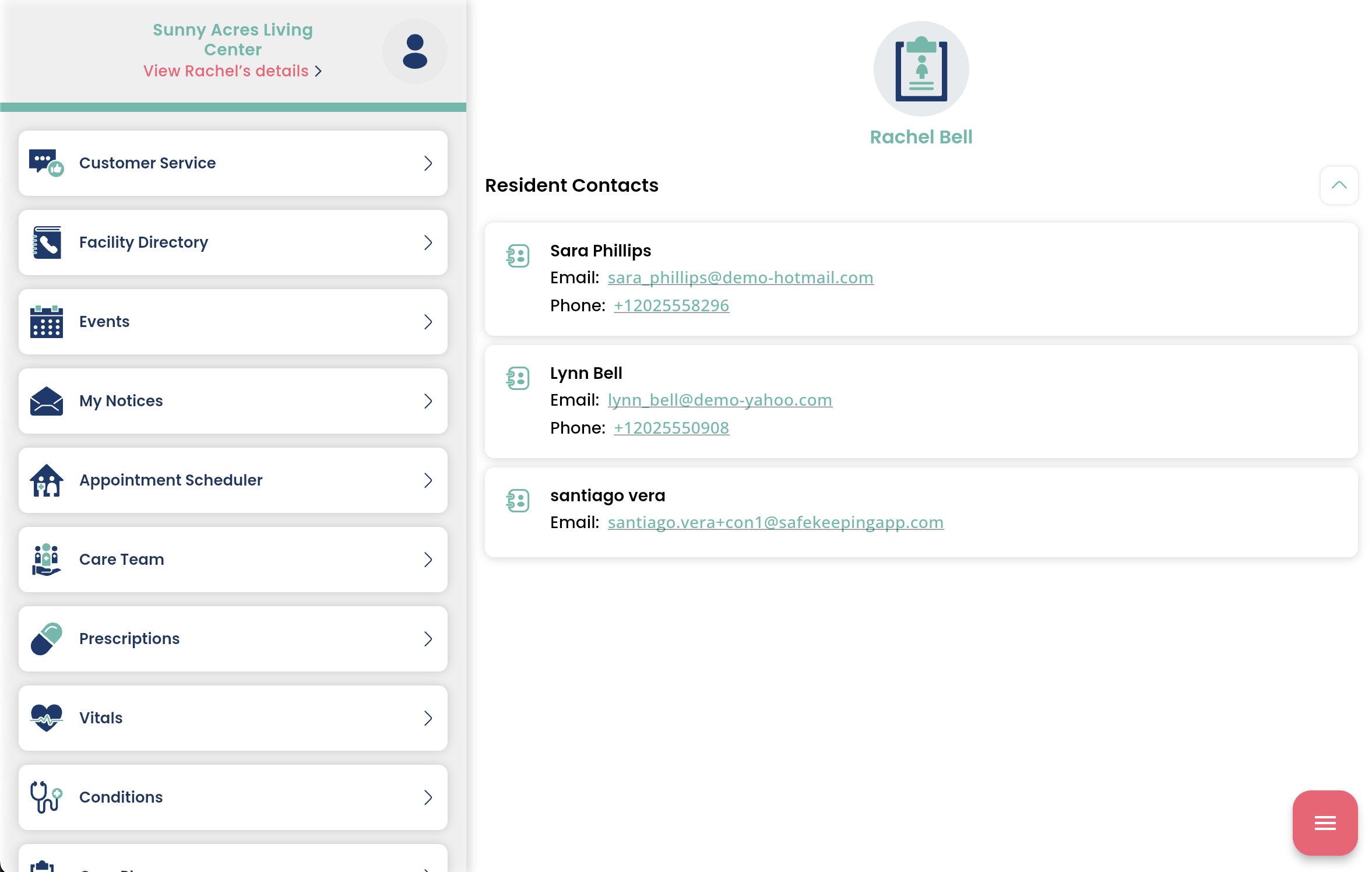Viewport: 1372px width, 872px height.
Task: Email lynn_bell@demo-yahoo.com link
Action: pyautogui.click(x=720, y=400)
